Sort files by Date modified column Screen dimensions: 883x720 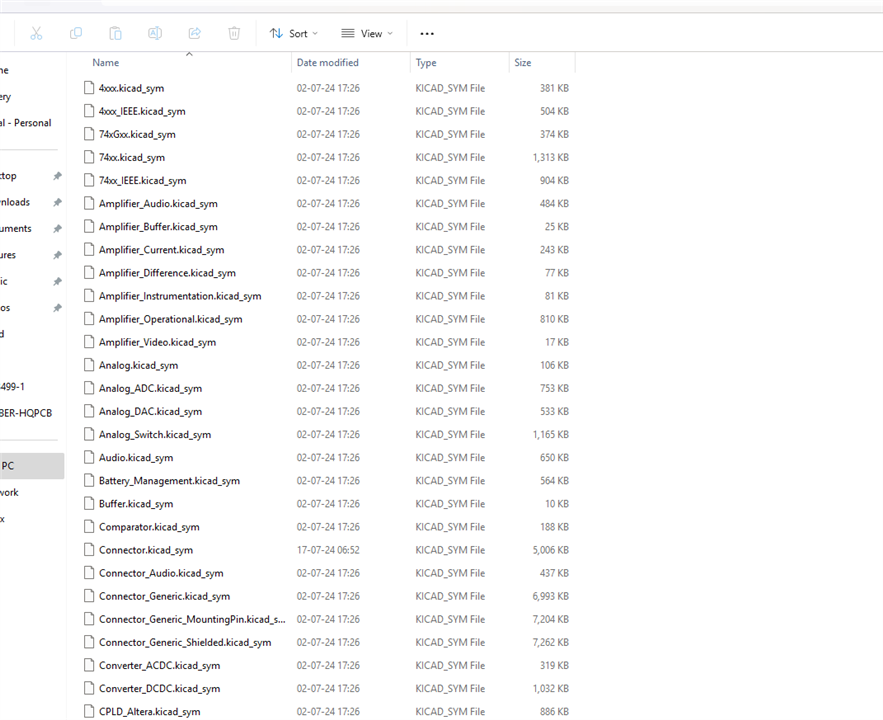point(327,63)
